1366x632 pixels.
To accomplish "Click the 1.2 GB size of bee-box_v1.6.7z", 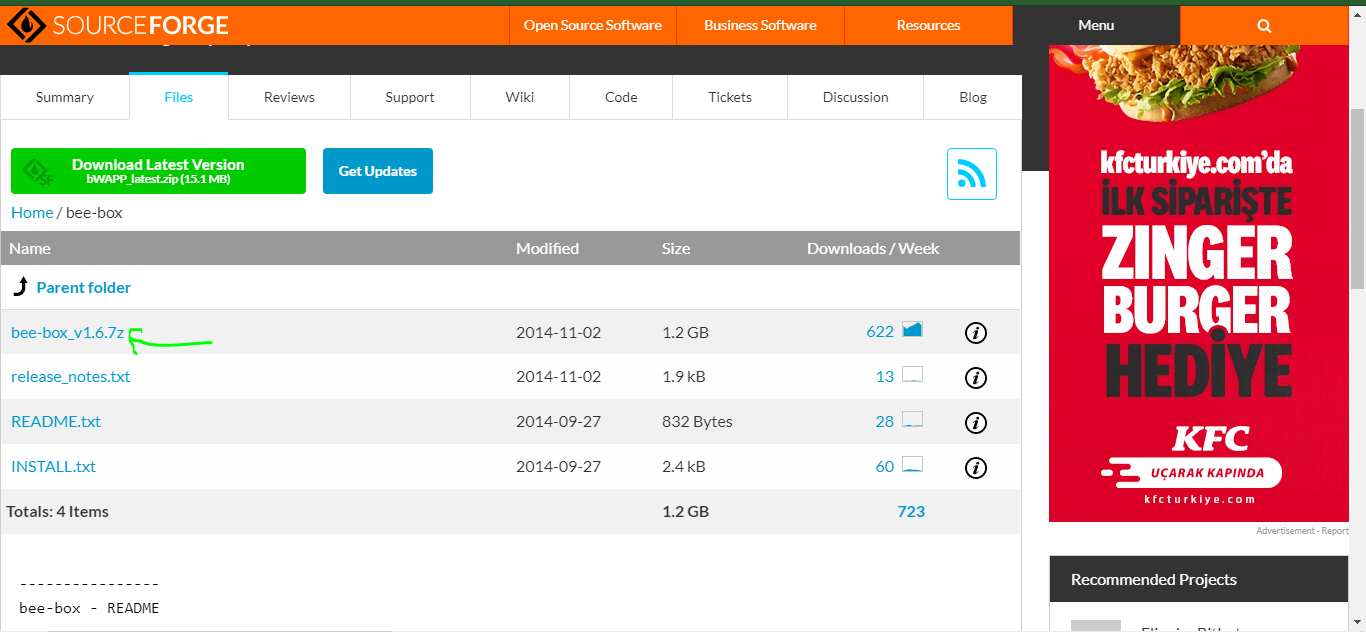I will pos(685,332).
